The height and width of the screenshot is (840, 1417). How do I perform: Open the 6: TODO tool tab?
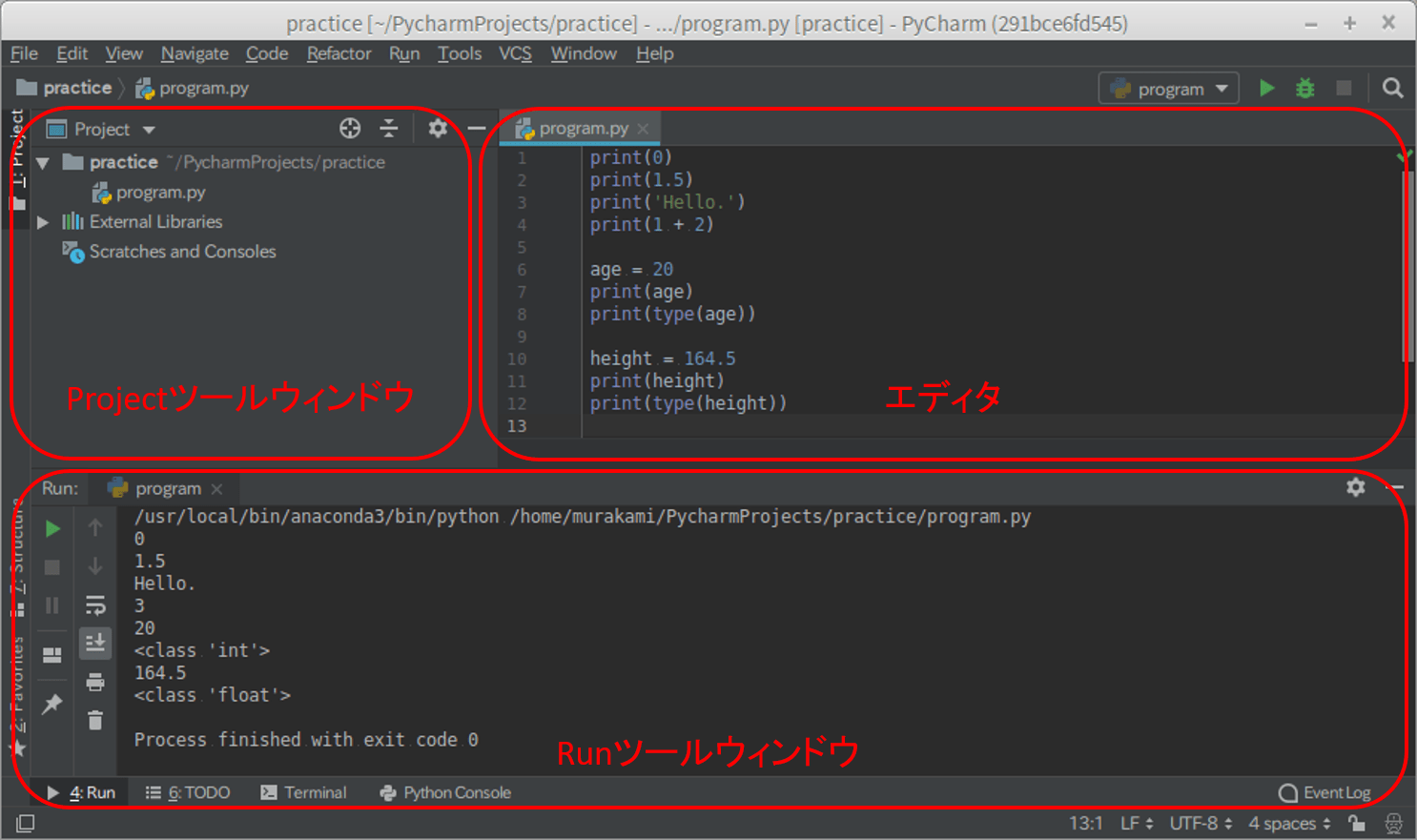(x=188, y=792)
